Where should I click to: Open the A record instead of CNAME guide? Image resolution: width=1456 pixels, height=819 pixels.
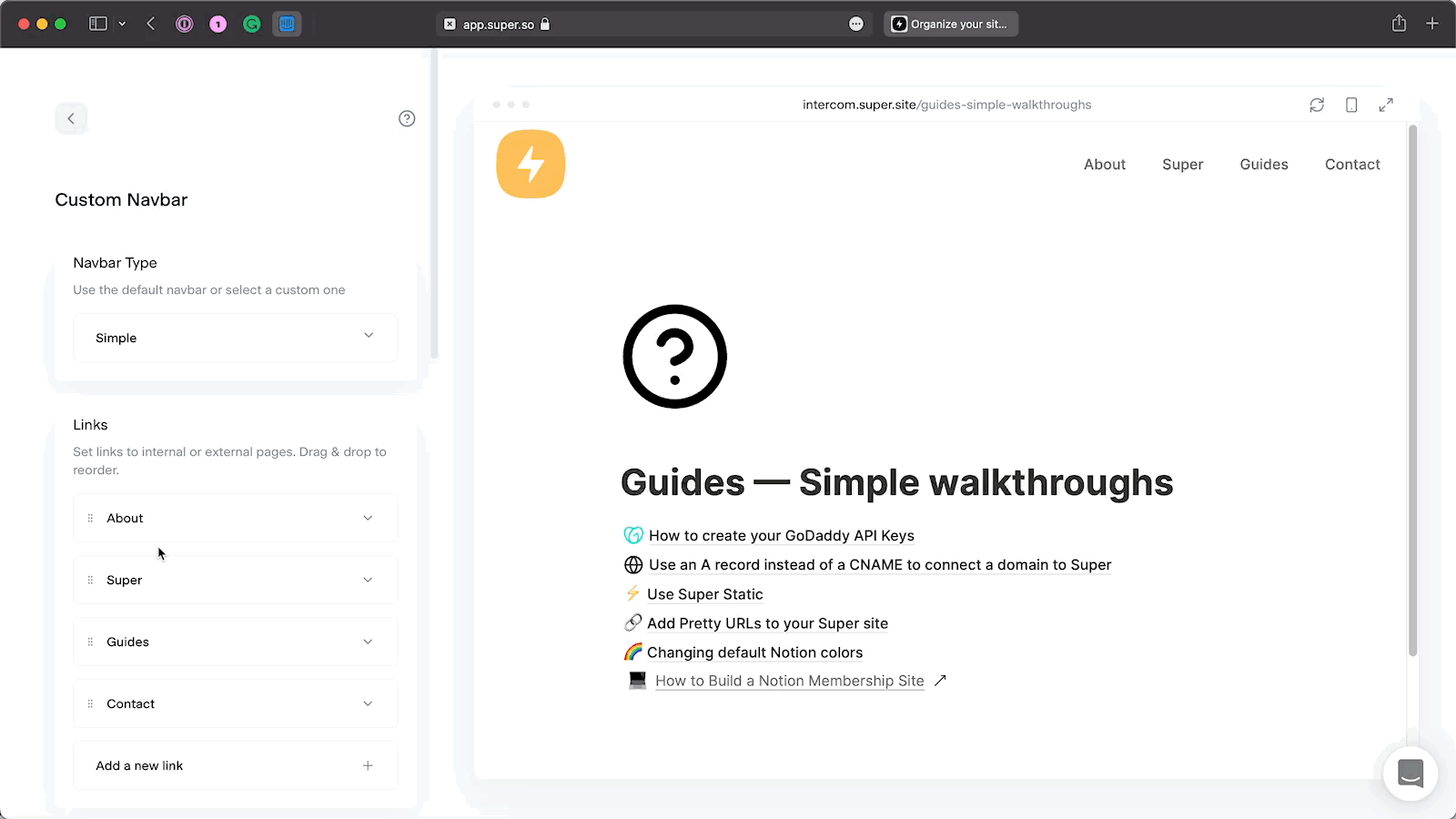point(880,565)
